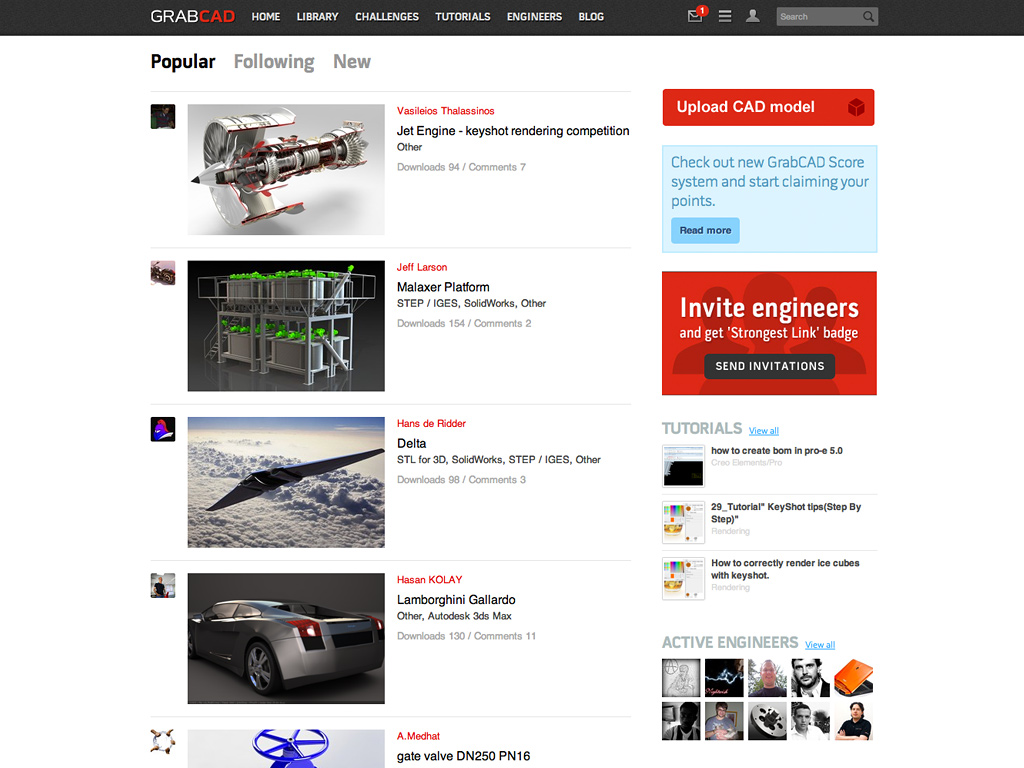Click the Upload CAD model button
The width and height of the screenshot is (1024, 768).
point(768,108)
